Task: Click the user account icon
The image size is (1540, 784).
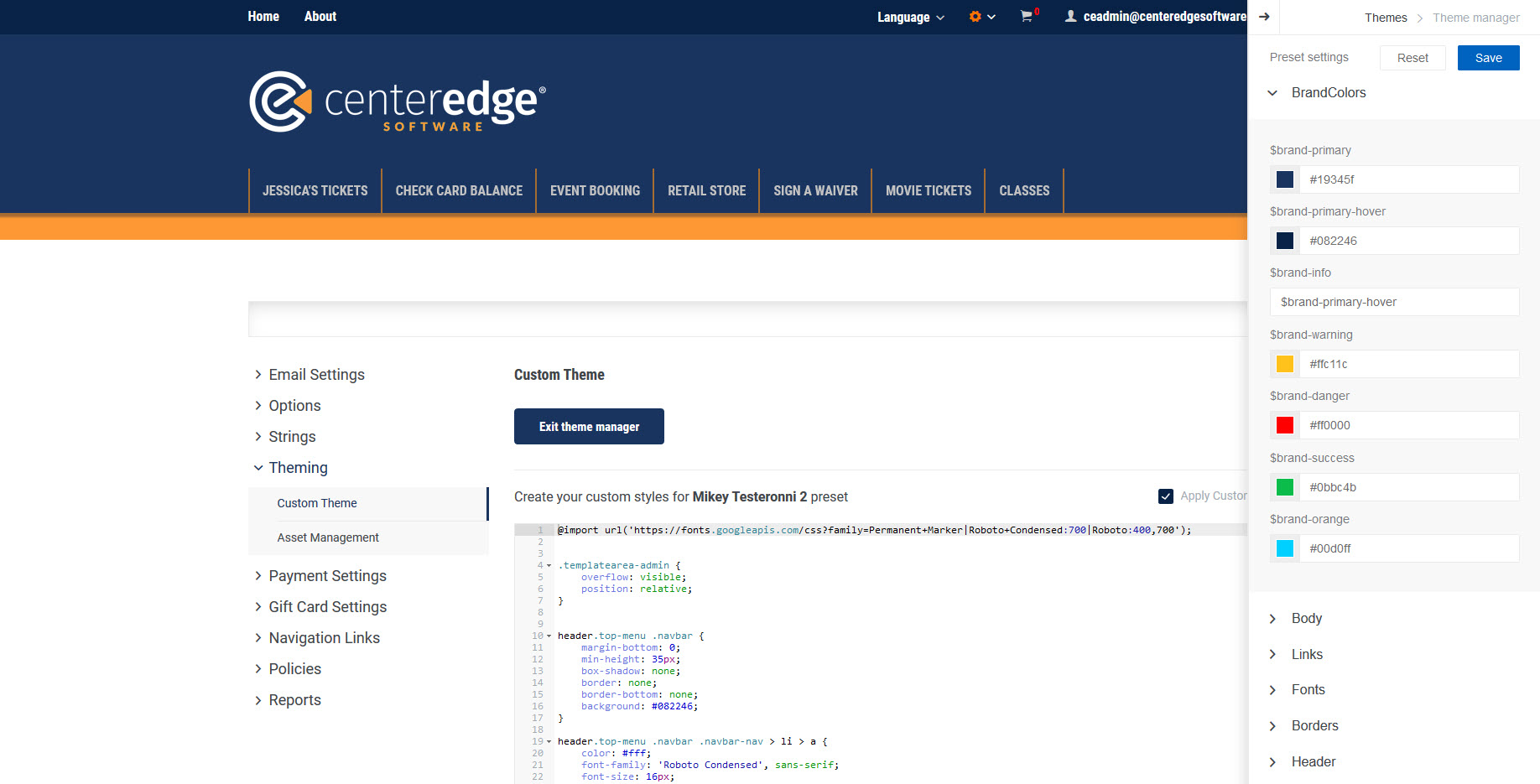Action: 1070,16
